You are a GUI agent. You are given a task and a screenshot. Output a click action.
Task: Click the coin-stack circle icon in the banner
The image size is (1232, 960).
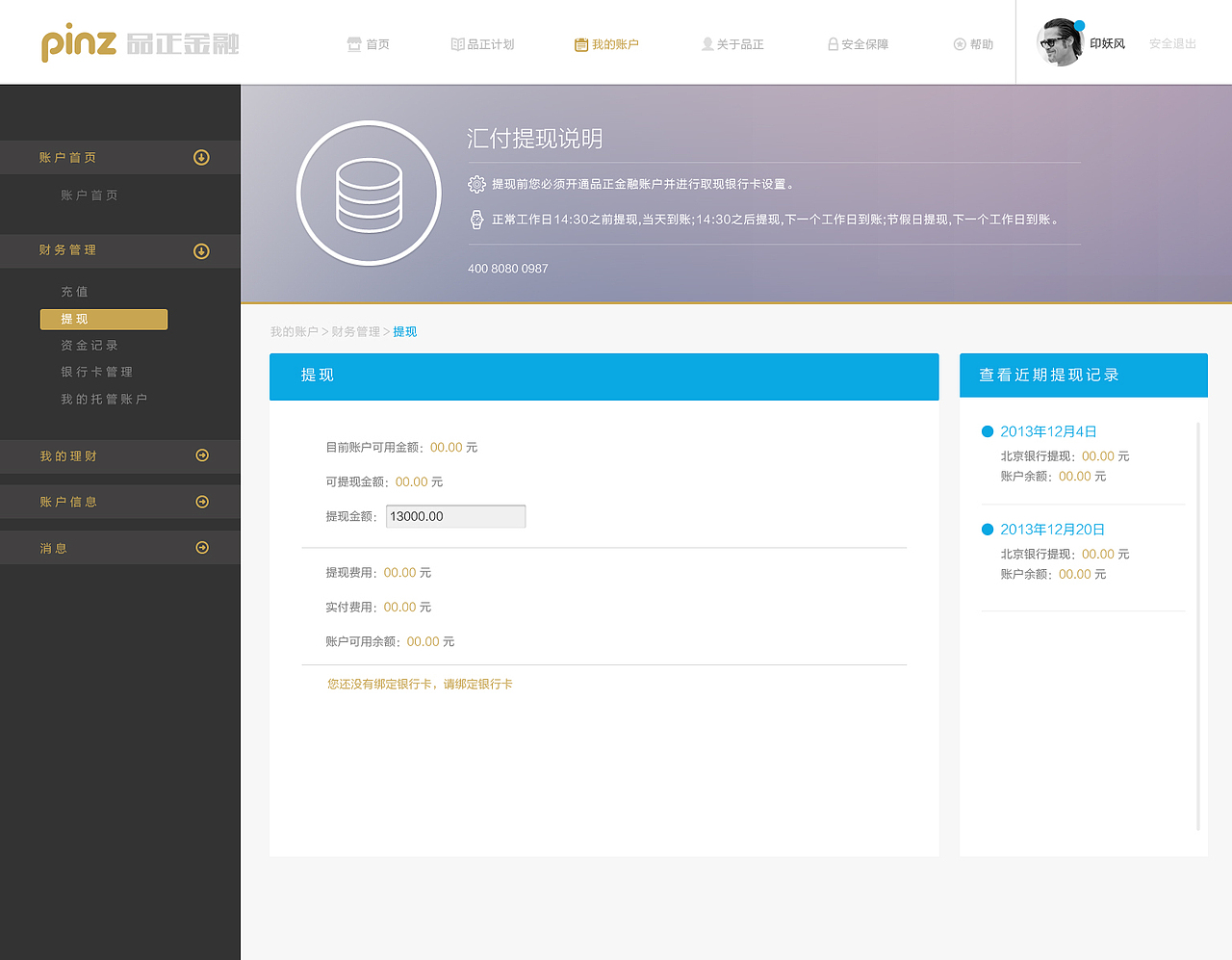369,193
